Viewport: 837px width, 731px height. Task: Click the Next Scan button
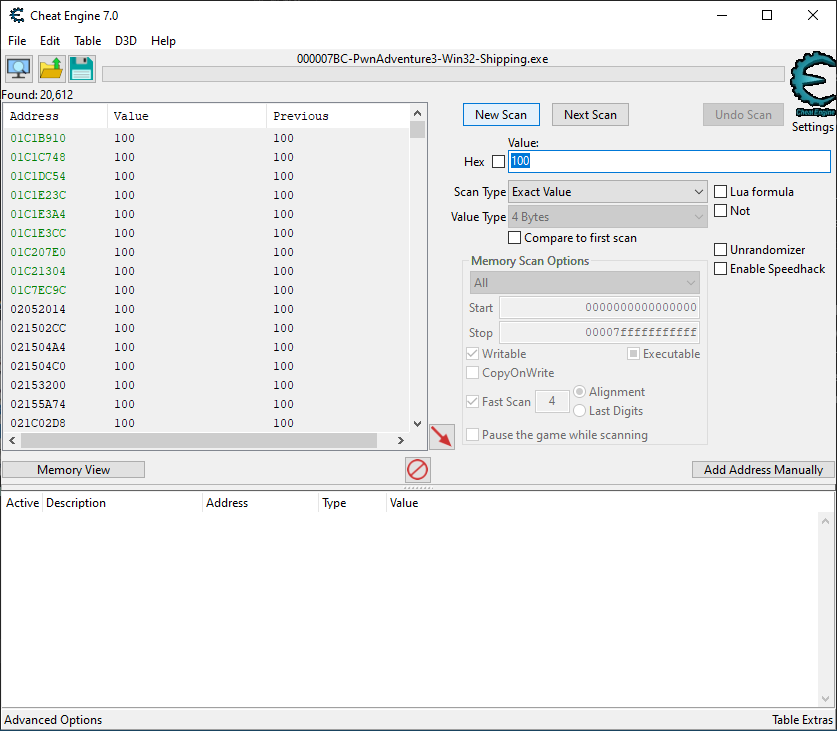tap(590, 115)
